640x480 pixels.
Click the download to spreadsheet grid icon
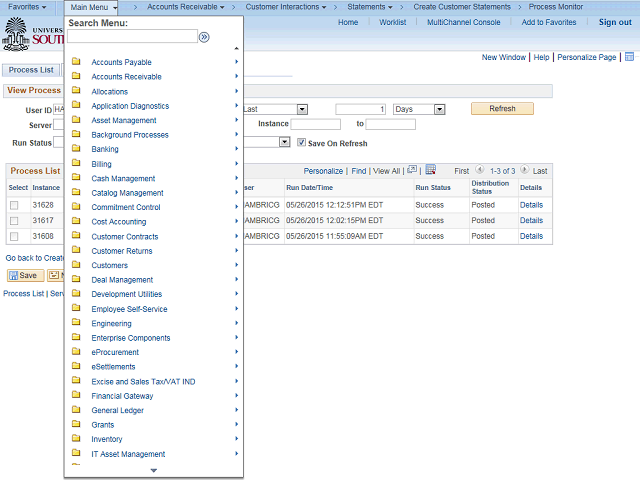pos(430,171)
